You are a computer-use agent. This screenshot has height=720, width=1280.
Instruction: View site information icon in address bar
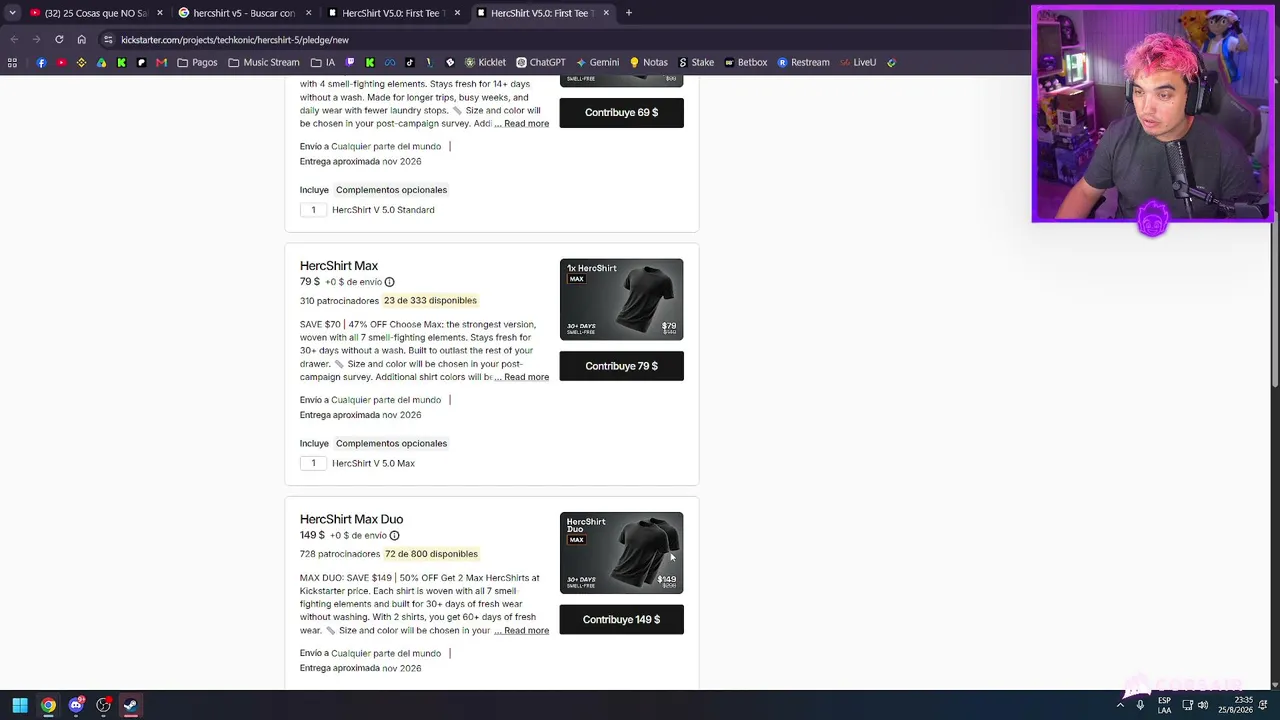click(108, 40)
